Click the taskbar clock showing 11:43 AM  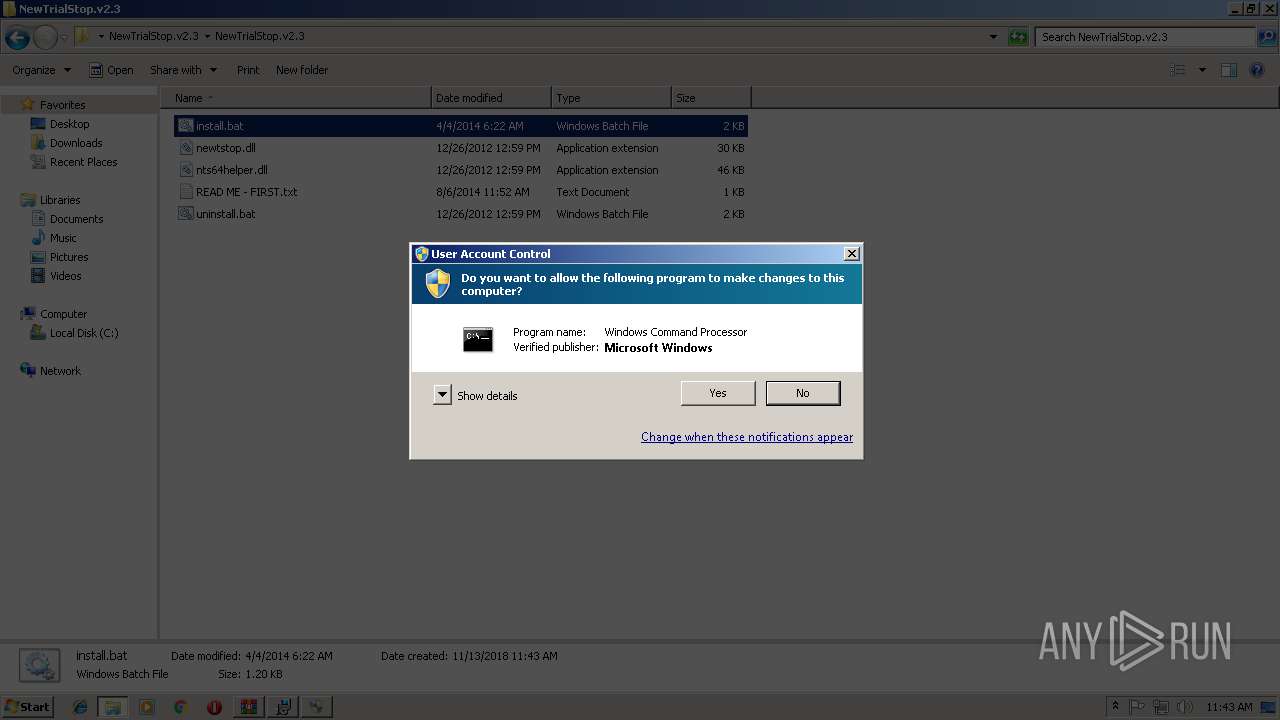click(x=1229, y=707)
